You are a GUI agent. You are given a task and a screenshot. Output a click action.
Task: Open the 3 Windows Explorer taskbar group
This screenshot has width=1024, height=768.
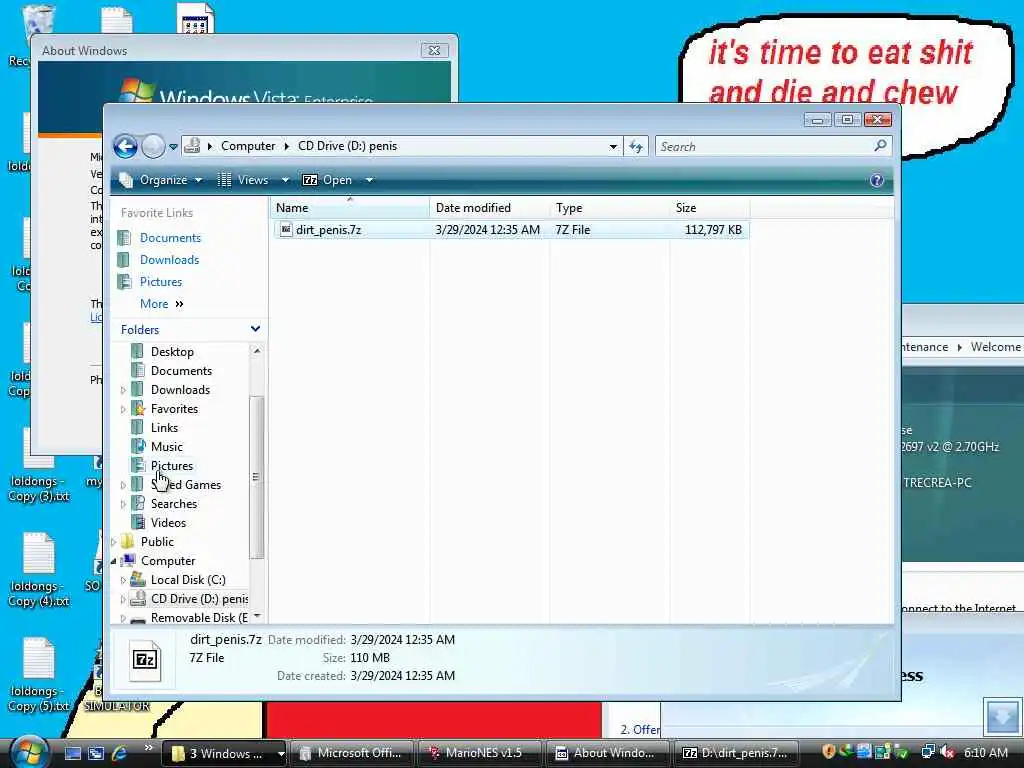pos(223,754)
